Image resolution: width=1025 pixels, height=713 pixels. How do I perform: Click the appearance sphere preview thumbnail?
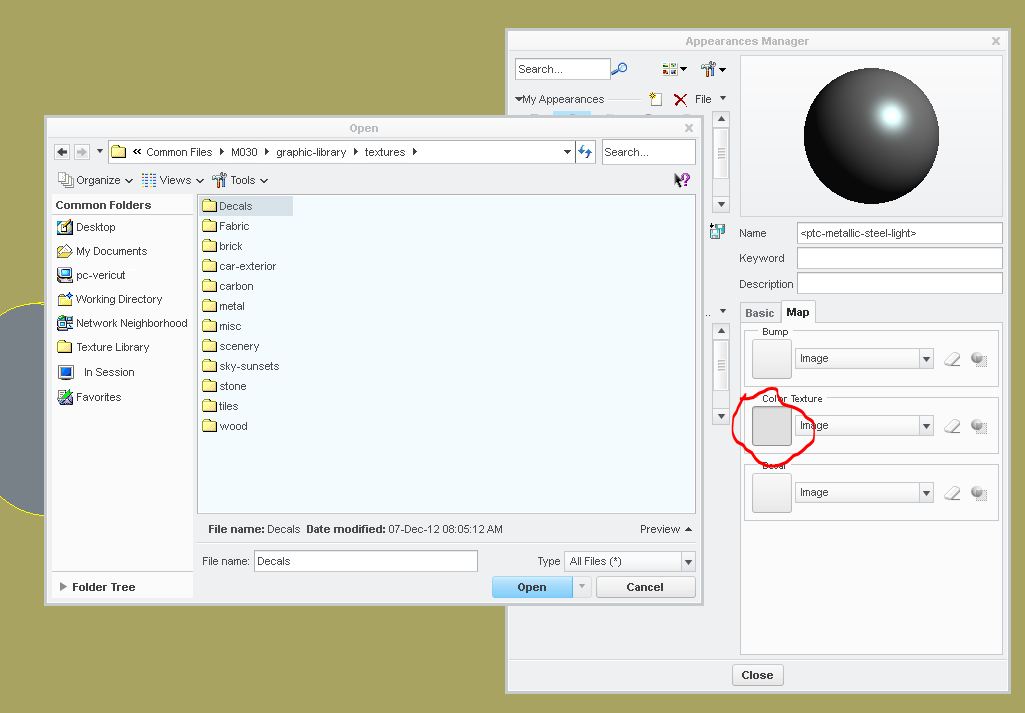click(871, 136)
